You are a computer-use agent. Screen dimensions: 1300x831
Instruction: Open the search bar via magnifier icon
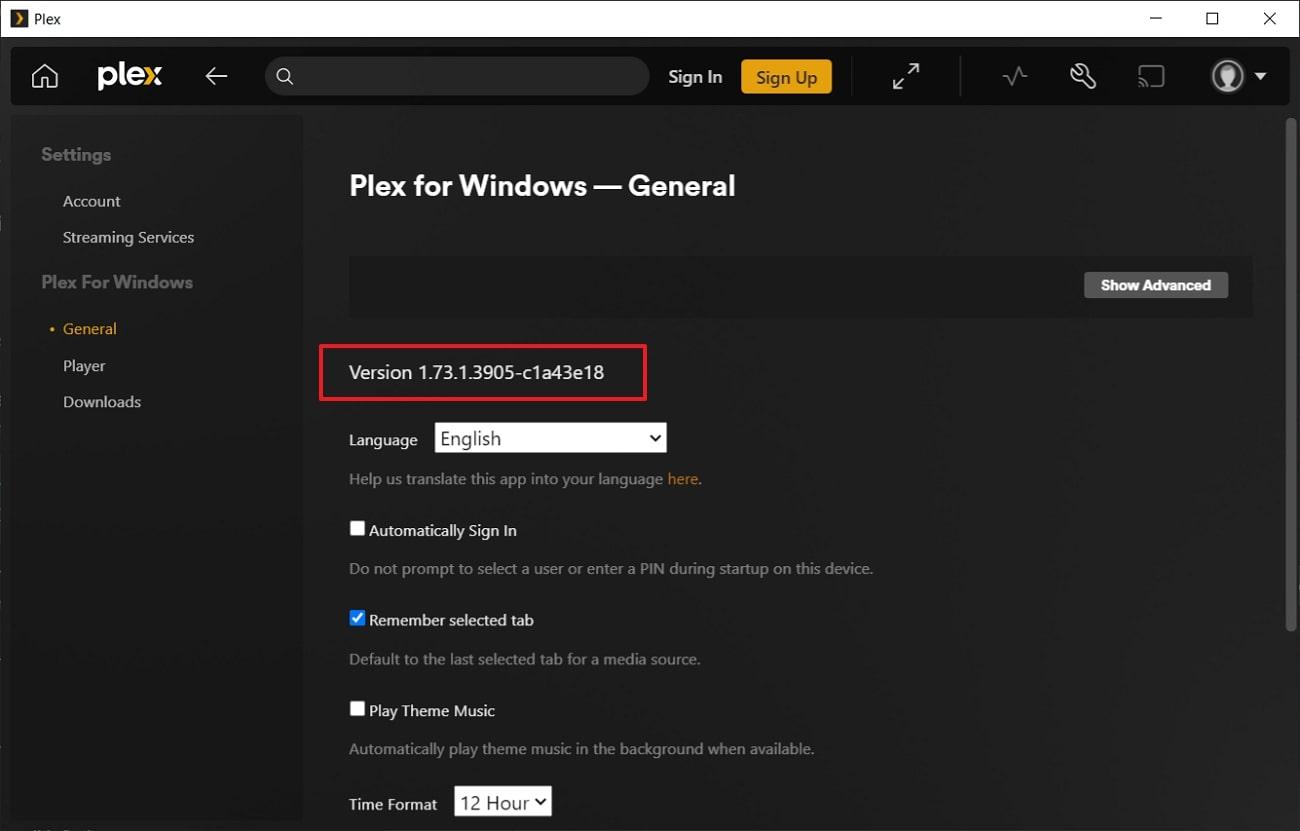click(x=285, y=75)
